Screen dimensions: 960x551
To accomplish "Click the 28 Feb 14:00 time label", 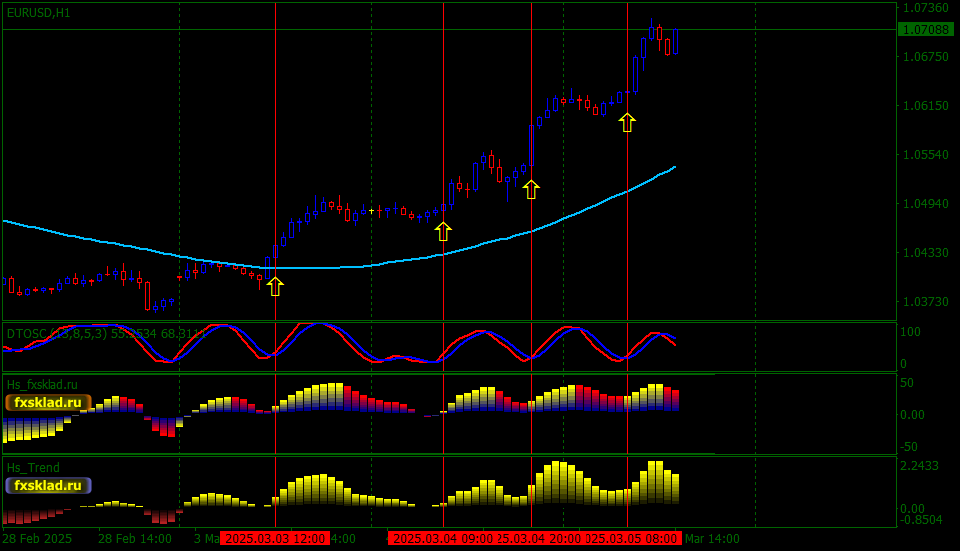I will (x=135, y=539).
